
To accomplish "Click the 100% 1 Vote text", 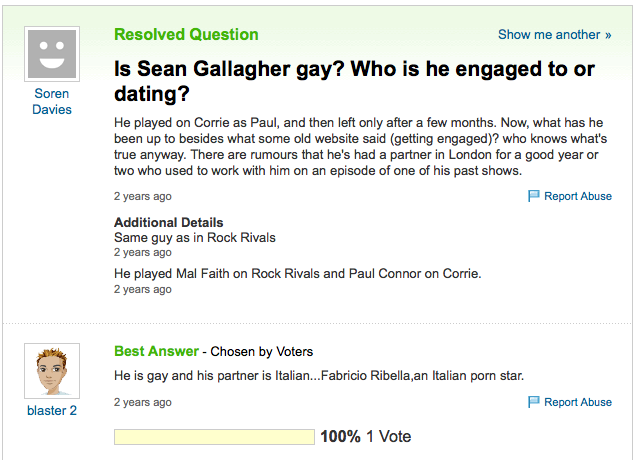I will pyautogui.click(x=365, y=437).
